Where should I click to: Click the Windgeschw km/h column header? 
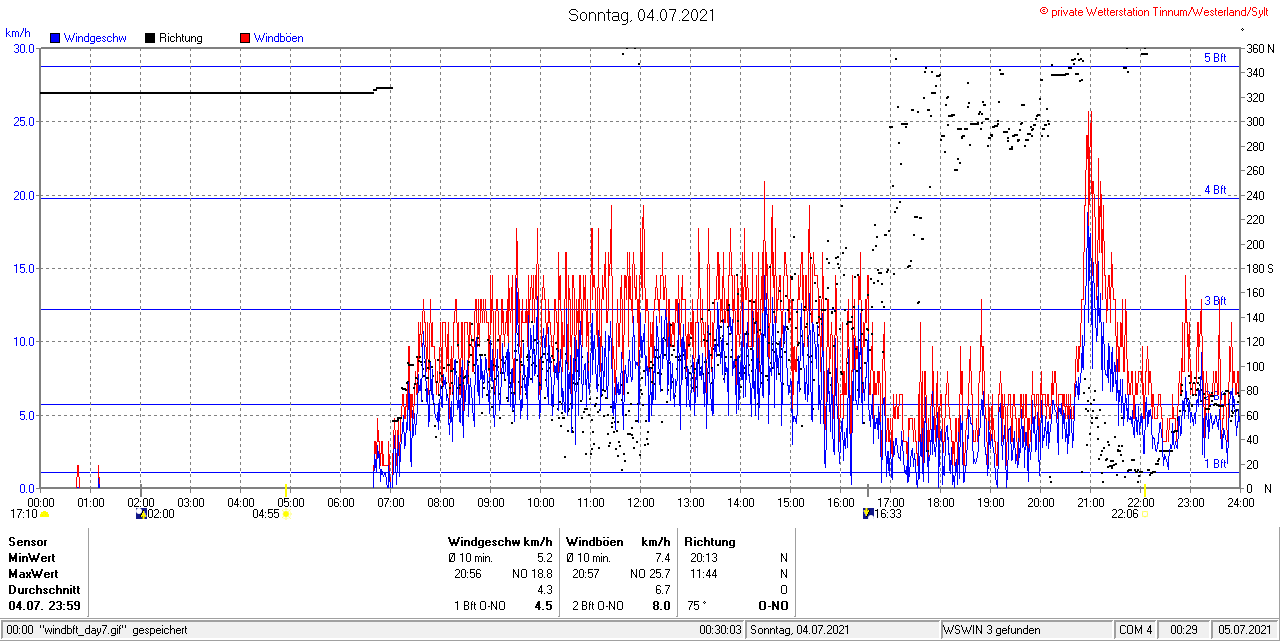pyautogui.click(x=500, y=542)
